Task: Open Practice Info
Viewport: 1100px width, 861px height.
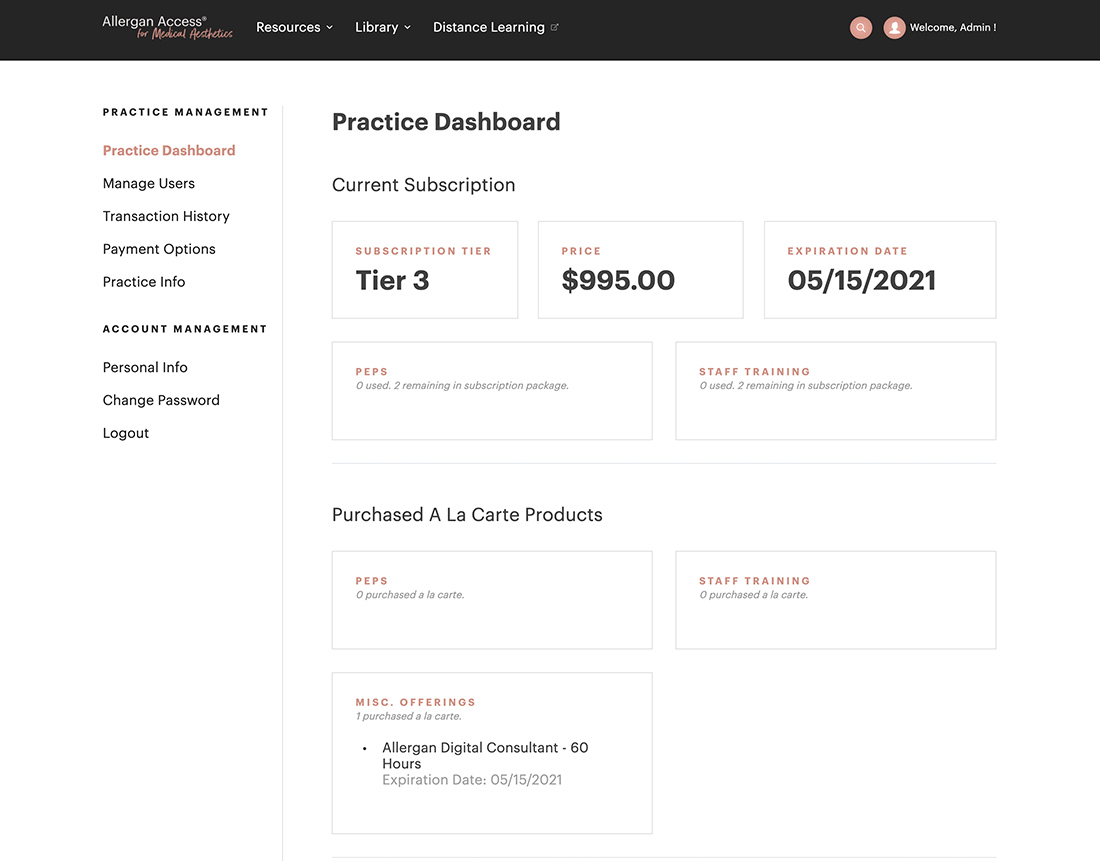Action: (x=144, y=281)
